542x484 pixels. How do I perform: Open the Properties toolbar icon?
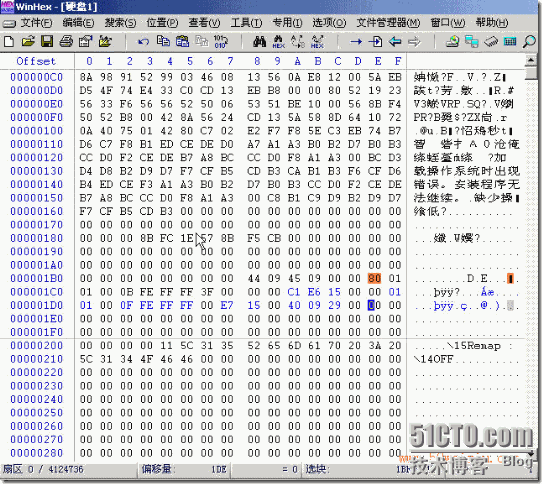(x=86, y=42)
